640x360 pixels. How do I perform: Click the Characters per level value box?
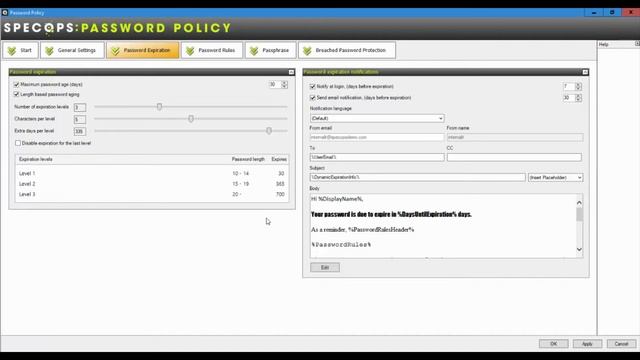pyautogui.click(x=80, y=120)
